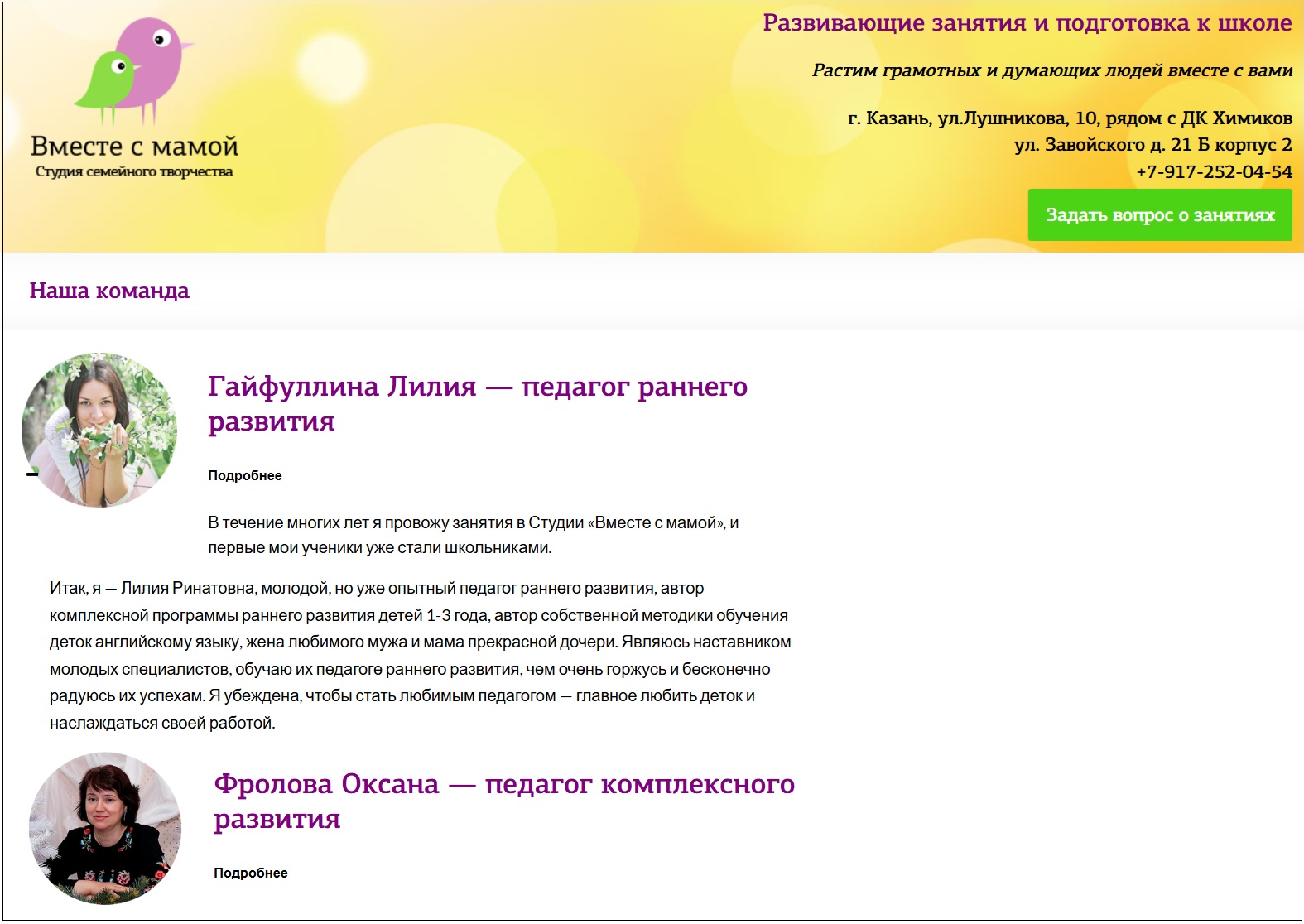1304x924 pixels.
Task: Click the 'Вместе с мамой' logo text
Action: 134,147
